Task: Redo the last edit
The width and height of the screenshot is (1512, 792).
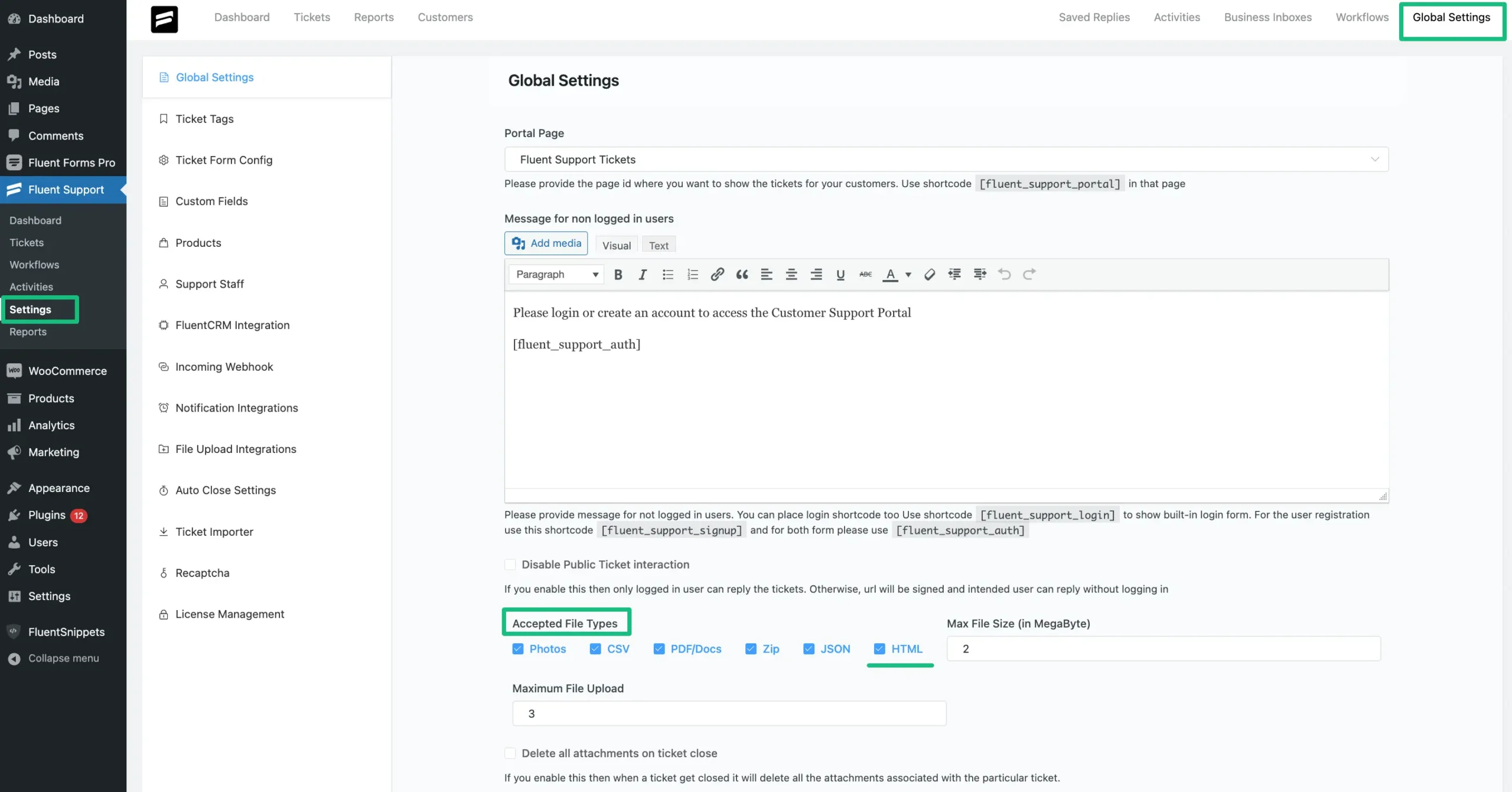Action: (x=1029, y=274)
